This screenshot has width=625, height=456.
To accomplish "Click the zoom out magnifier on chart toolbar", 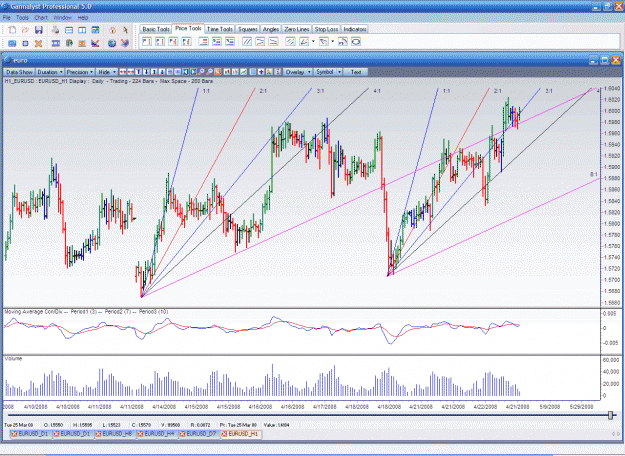I will pyautogui.click(x=209, y=72).
